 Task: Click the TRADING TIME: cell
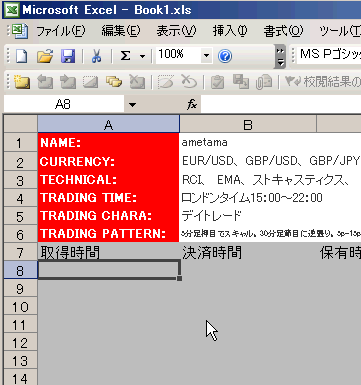(109, 198)
